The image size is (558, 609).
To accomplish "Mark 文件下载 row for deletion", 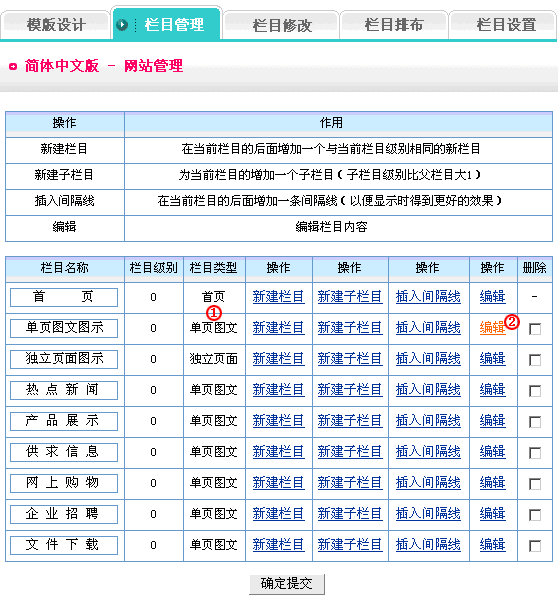I will (535, 546).
